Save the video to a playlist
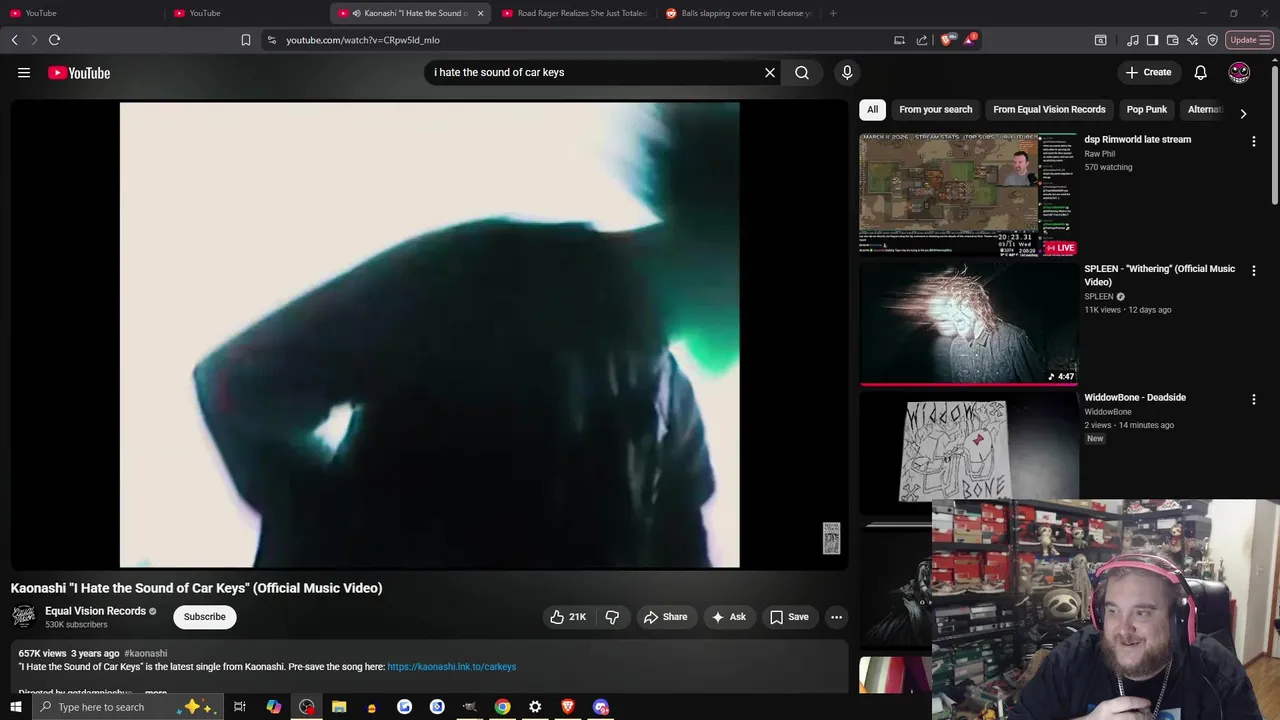The image size is (1280, 720). pos(788,617)
